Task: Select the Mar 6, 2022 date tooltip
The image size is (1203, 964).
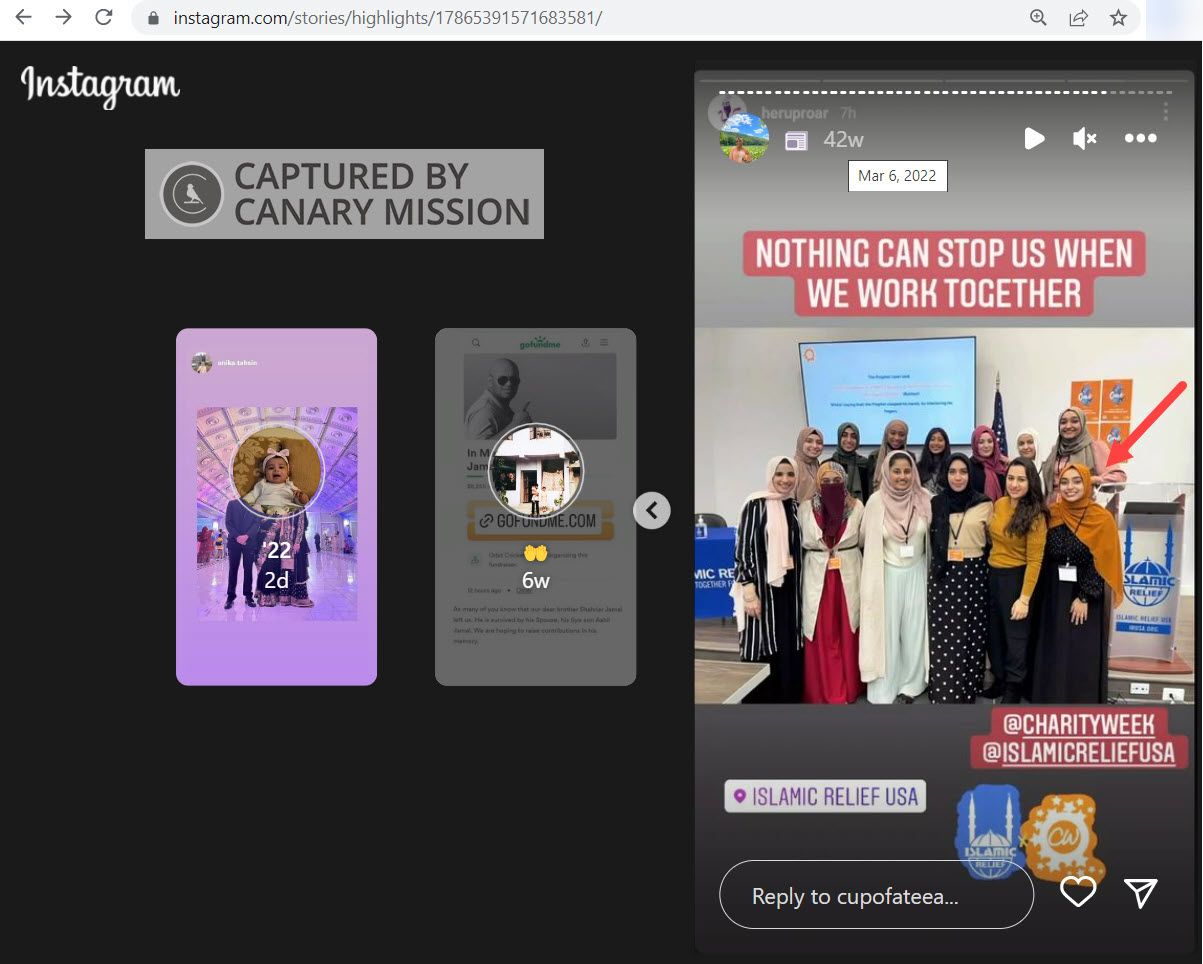Action: pos(897,176)
